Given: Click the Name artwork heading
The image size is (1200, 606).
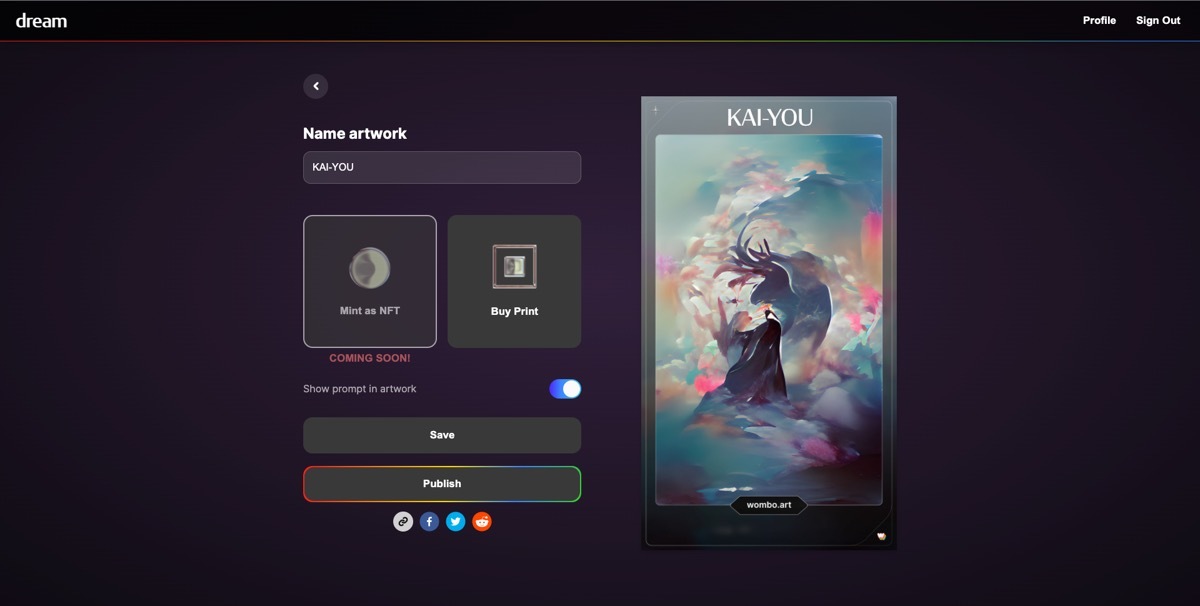Looking at the screenshot, I should pyautogui.click(x=355, y=133).
